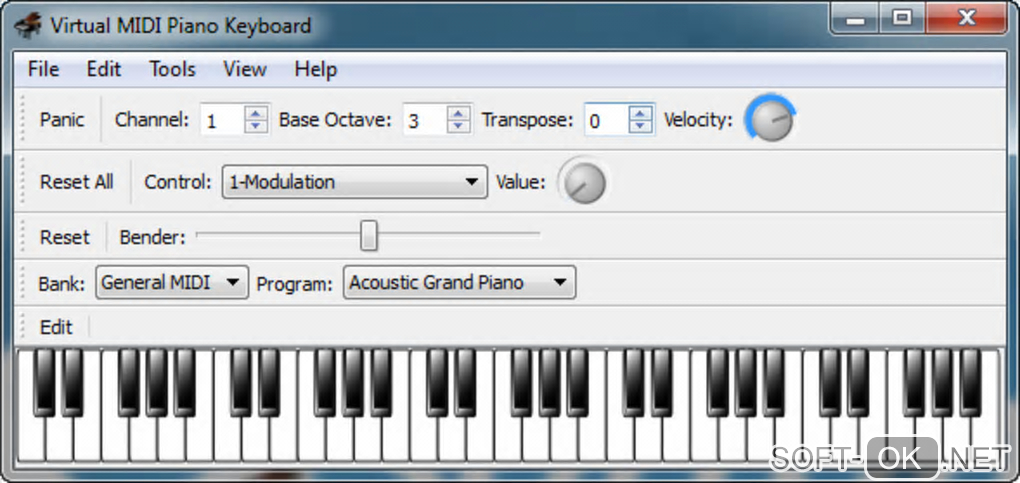Reset the Bender using the Reset button
Screen dimensions: 1020x483
click(x=64, y=238)
